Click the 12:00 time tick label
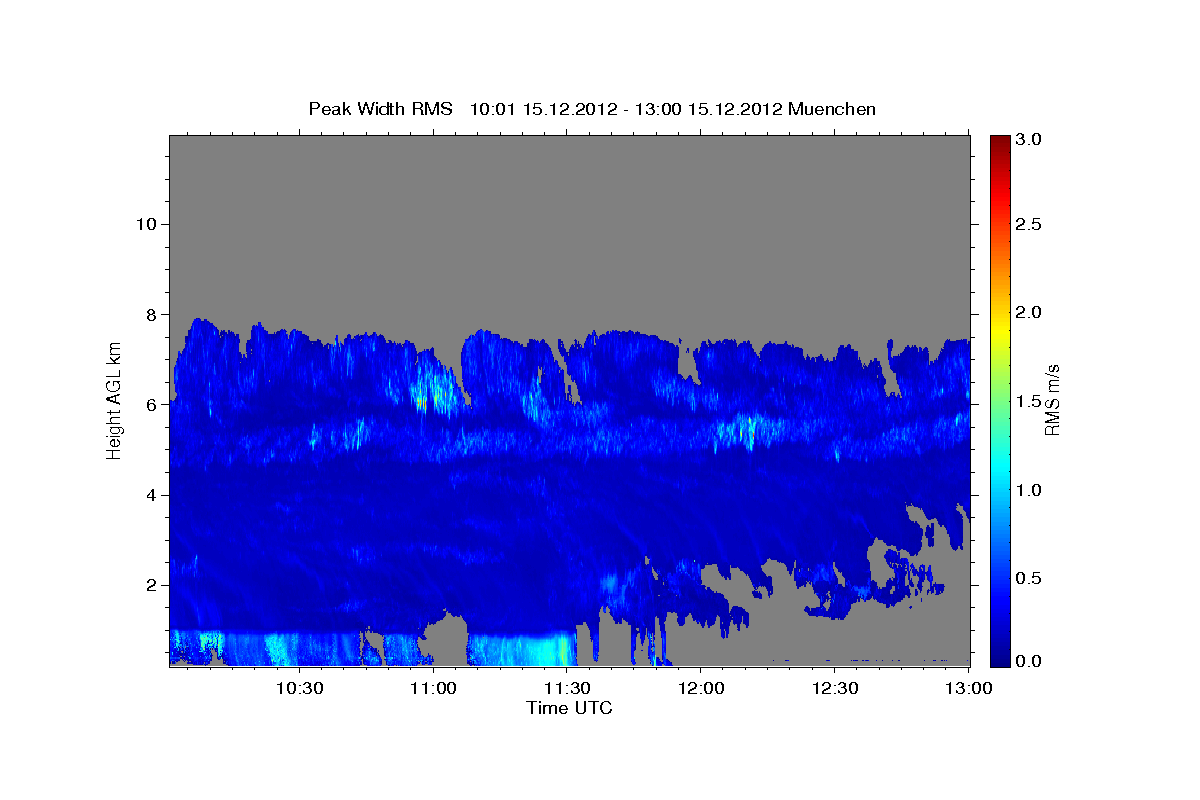 click(x=701, y=688)
